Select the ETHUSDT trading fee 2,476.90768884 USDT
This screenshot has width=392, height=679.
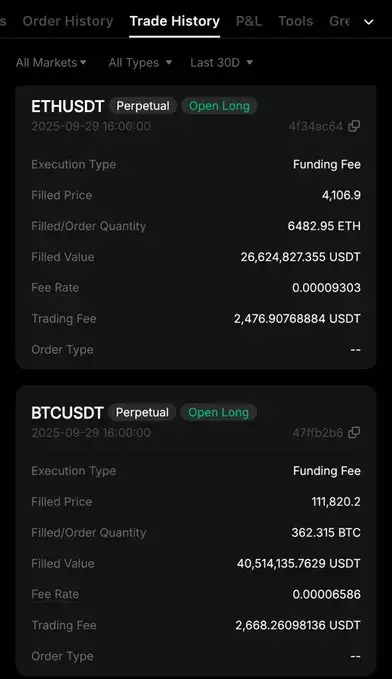(297, 319)
